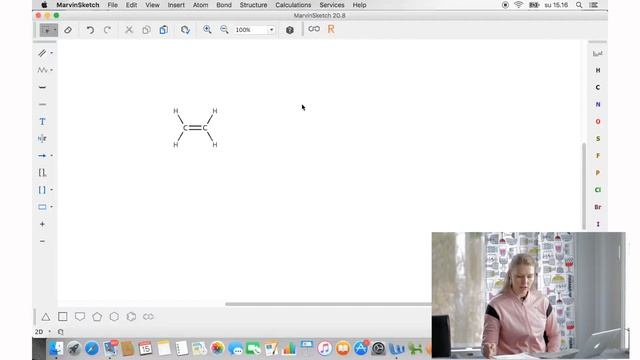Select the reaction arrow tool
The width and height of the screenshot is (640, 360).
[42, 156]
